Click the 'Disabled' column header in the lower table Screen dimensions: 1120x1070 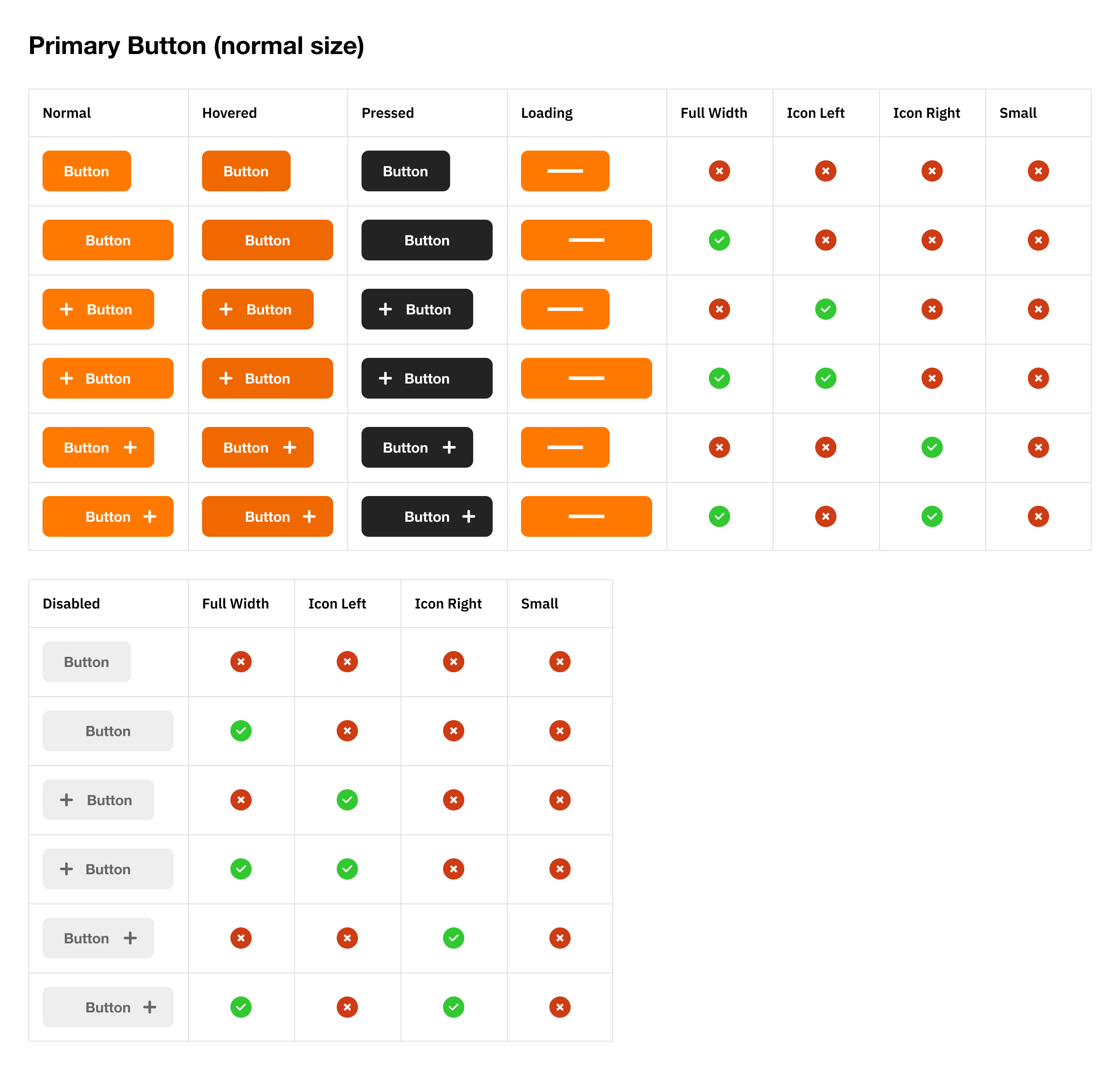click(71, 604)
